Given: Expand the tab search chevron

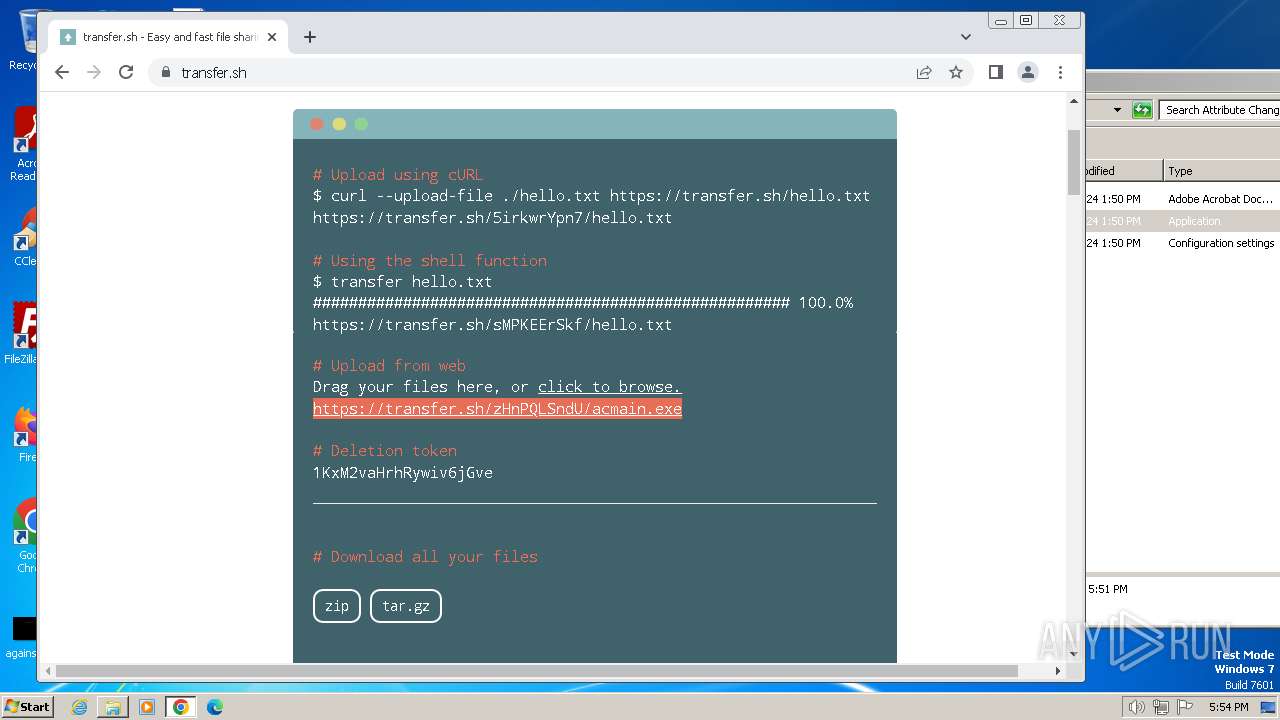Looking at the screenshot, I should point(965,37).
